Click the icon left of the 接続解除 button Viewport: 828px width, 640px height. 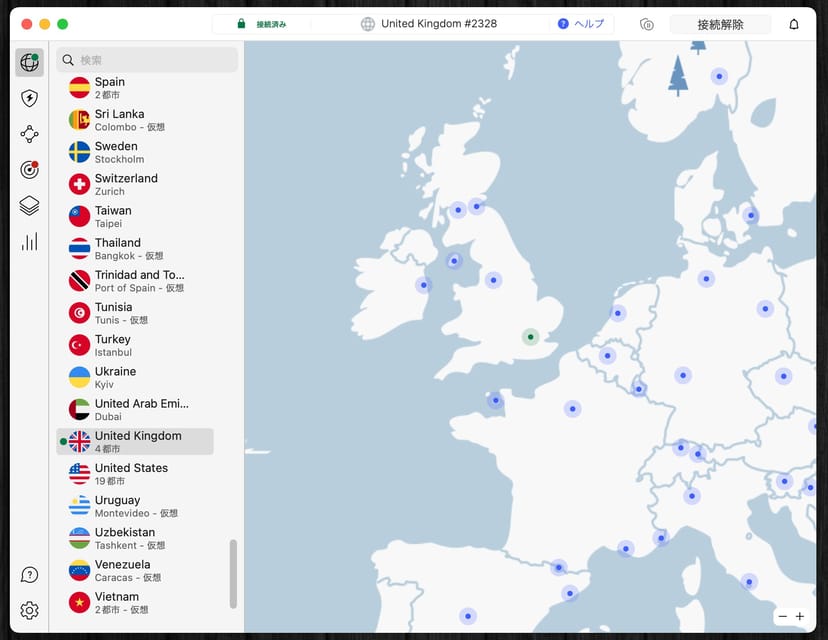(x=647, y=24)
